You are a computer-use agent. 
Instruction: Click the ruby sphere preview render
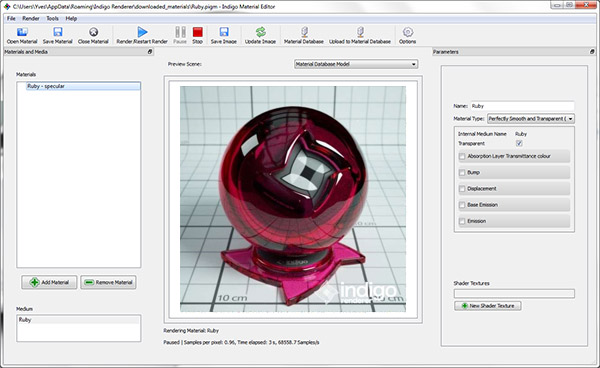293,199
